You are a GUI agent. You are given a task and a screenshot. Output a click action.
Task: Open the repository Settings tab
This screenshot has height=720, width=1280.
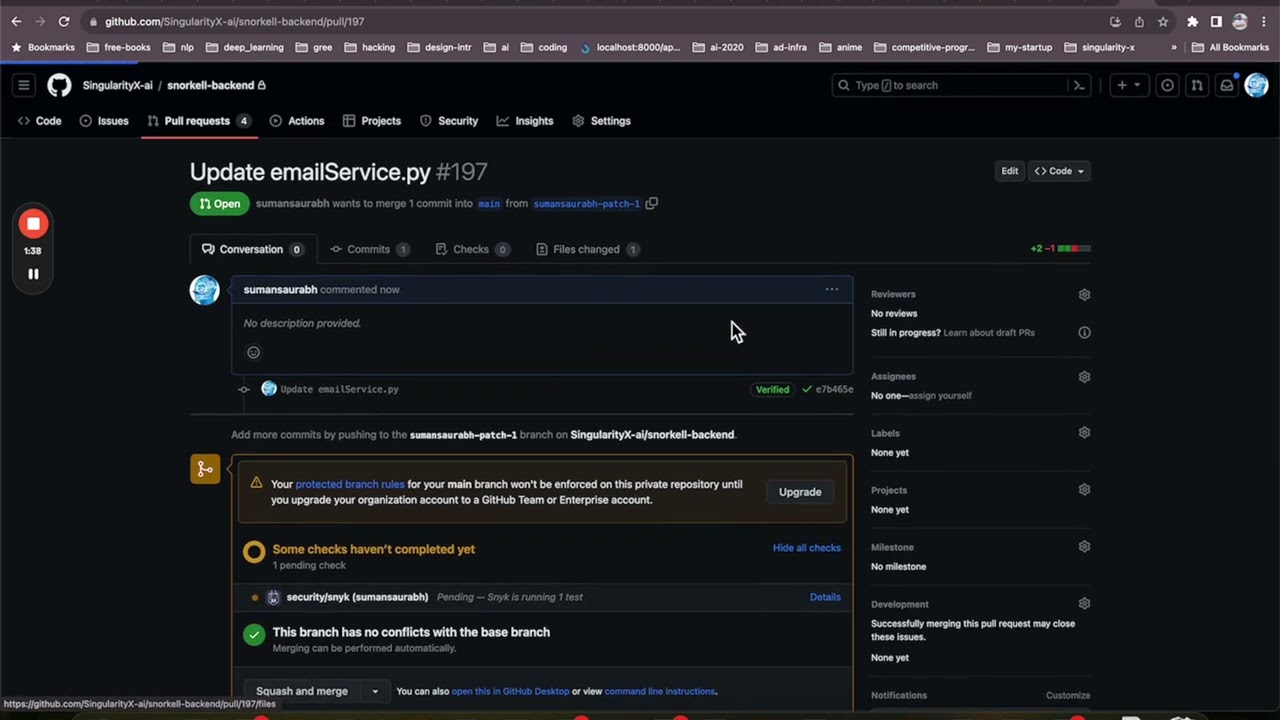pos(601,121)
